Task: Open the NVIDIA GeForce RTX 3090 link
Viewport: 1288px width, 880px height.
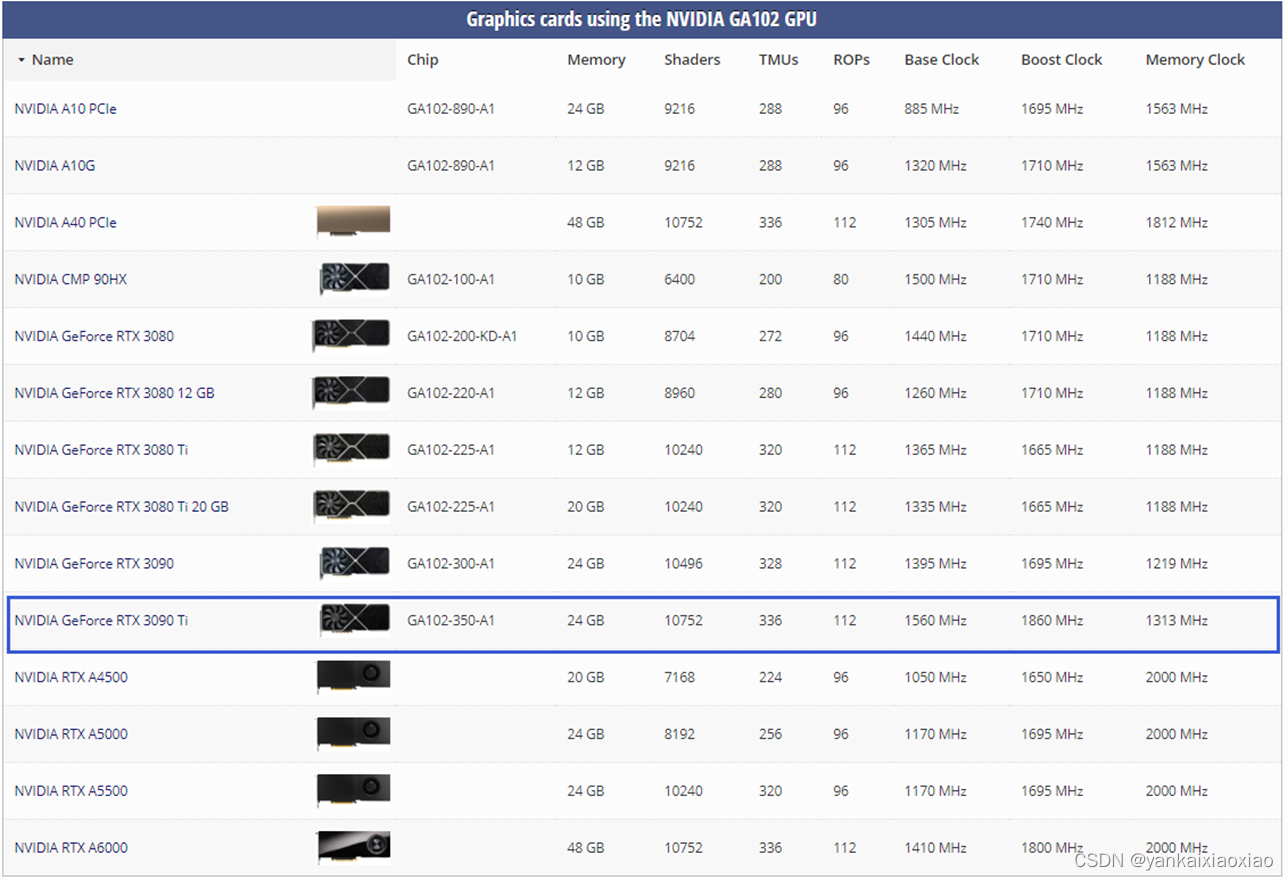Action: click(x=94, y=565)
